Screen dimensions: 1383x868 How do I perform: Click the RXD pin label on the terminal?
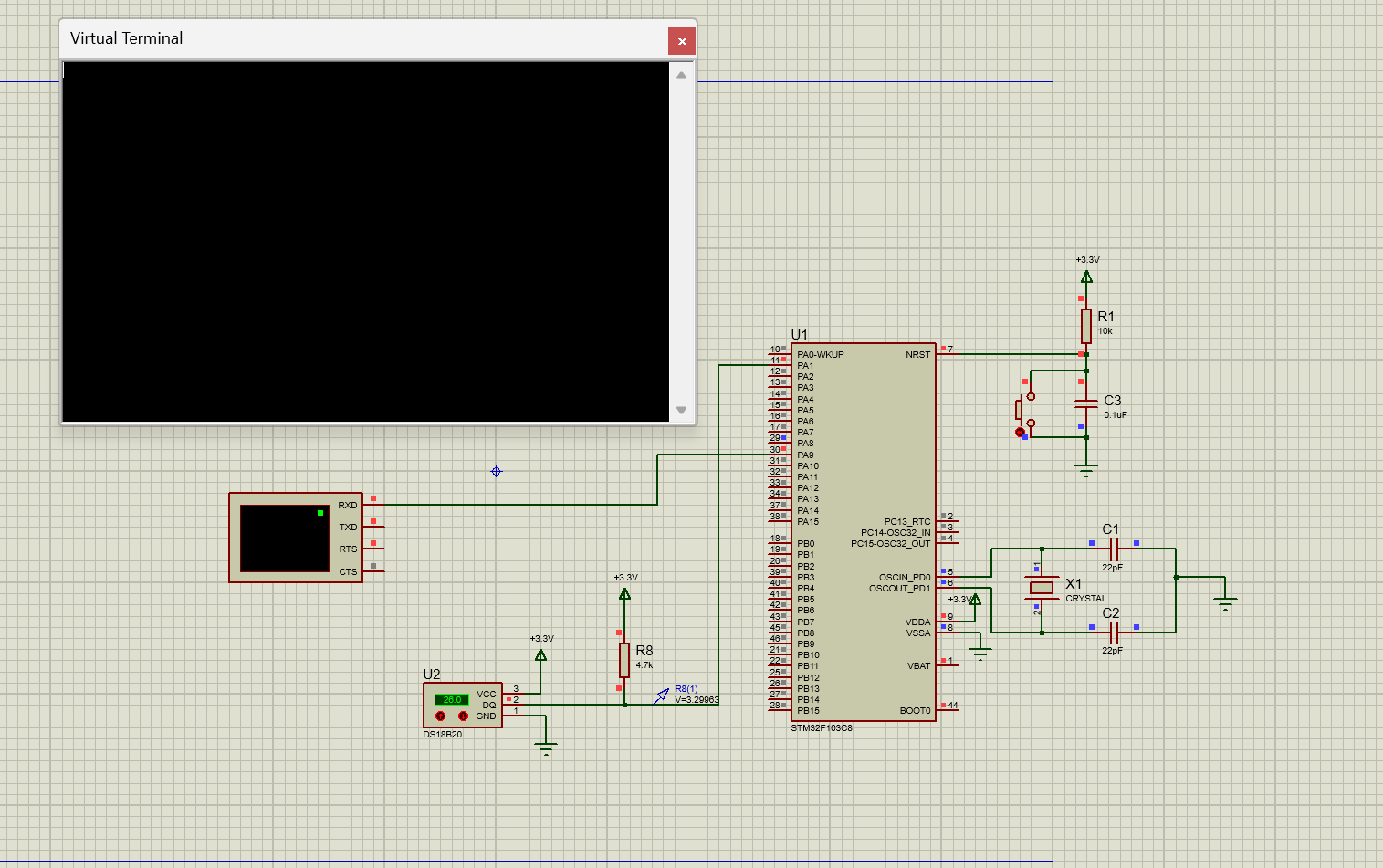347,505
